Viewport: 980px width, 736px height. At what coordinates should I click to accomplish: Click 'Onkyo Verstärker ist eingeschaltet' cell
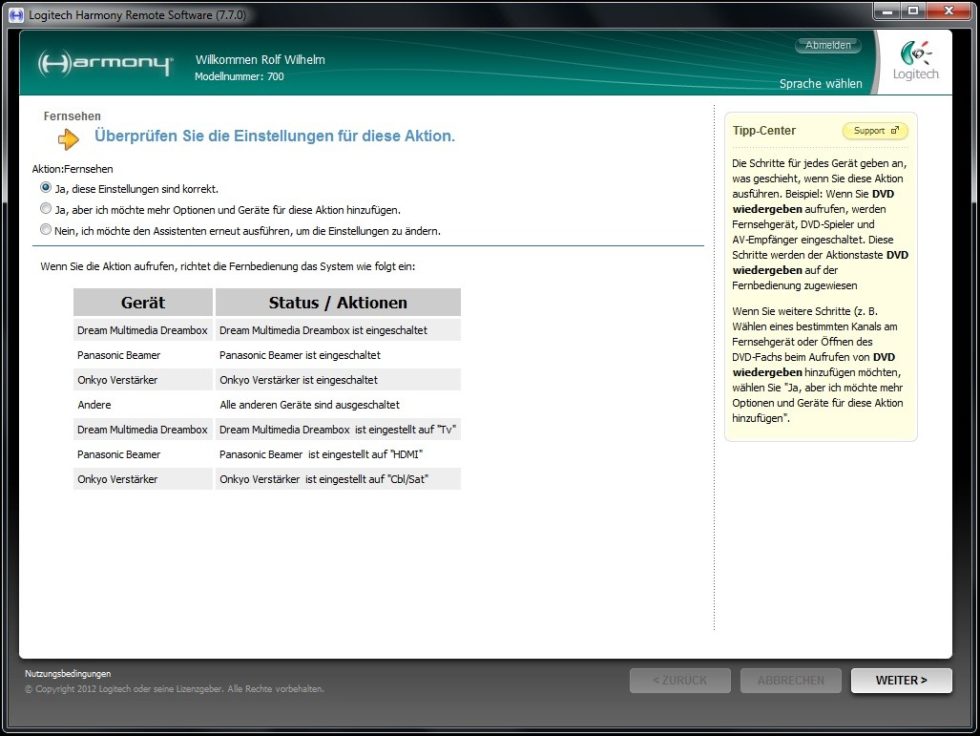(338, 380)
